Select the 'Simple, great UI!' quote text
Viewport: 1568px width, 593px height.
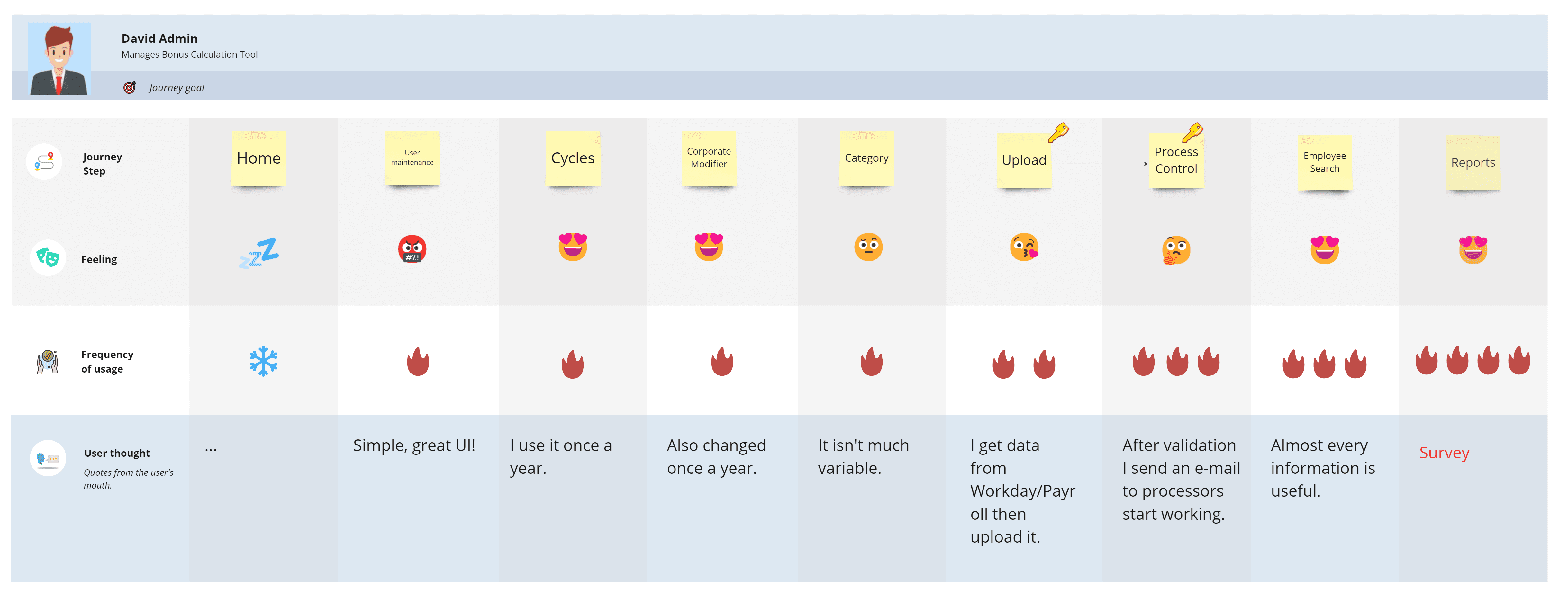tap(414, 446)
